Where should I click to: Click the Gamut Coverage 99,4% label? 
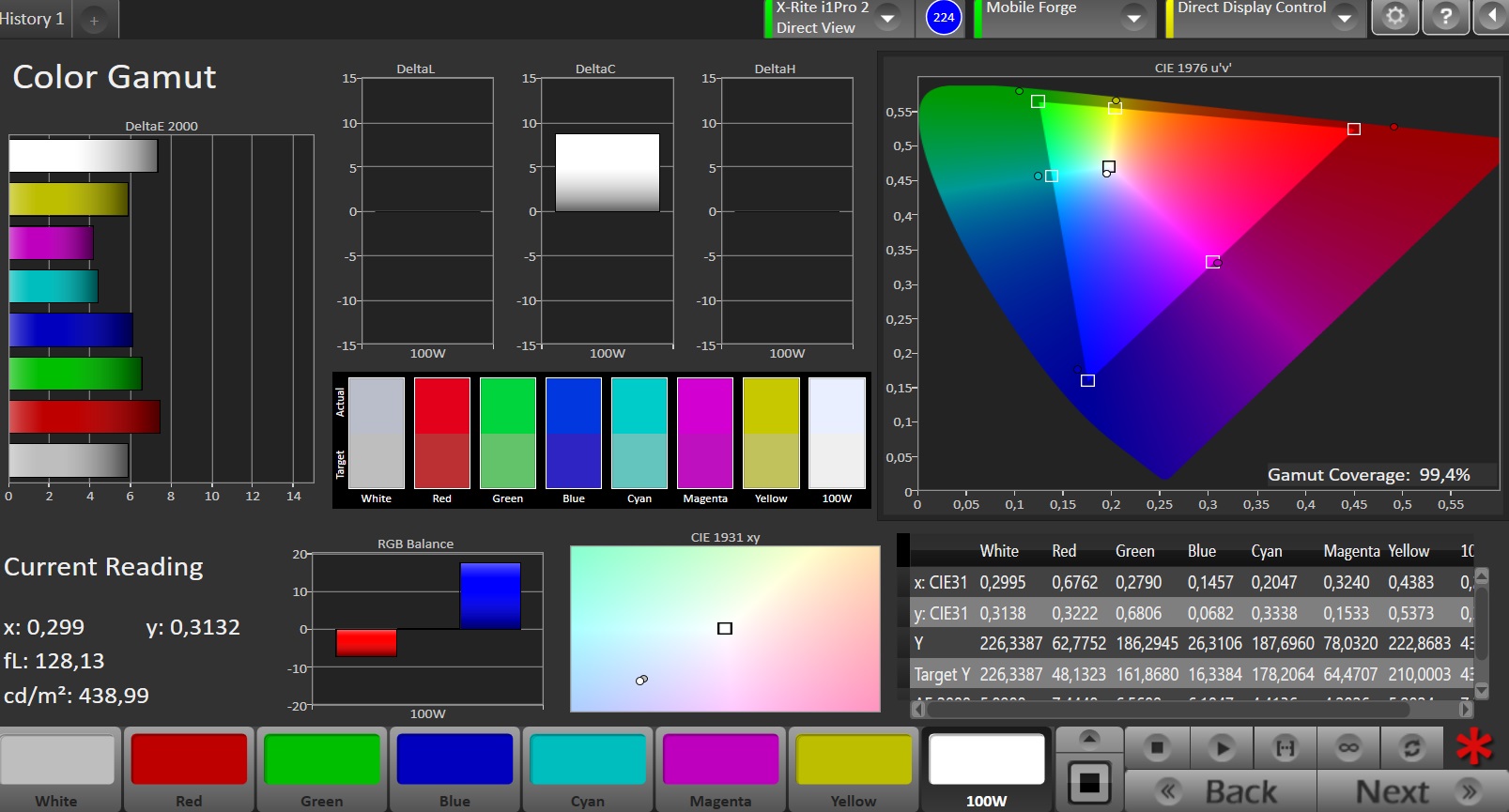tap(1368, 474)
